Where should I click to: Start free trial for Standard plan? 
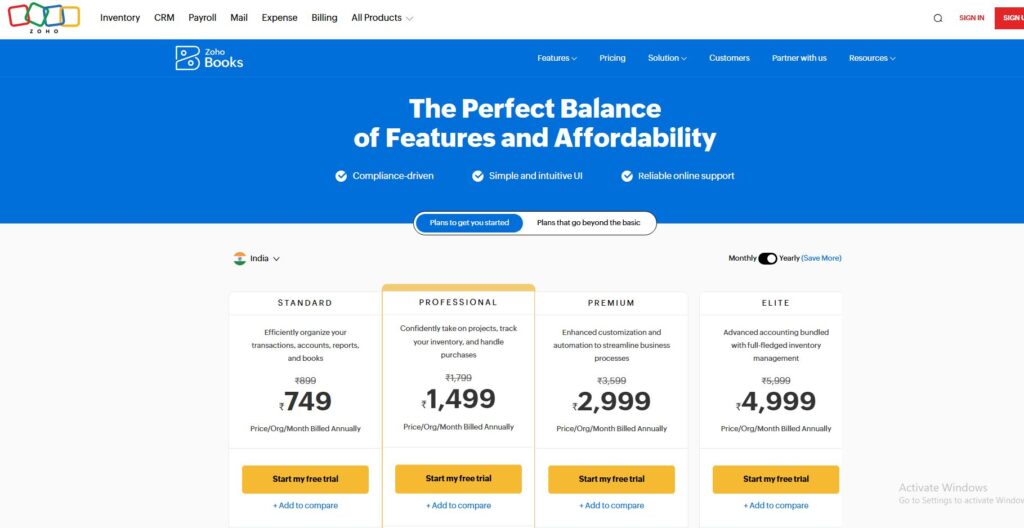click(x=305, y=479)
